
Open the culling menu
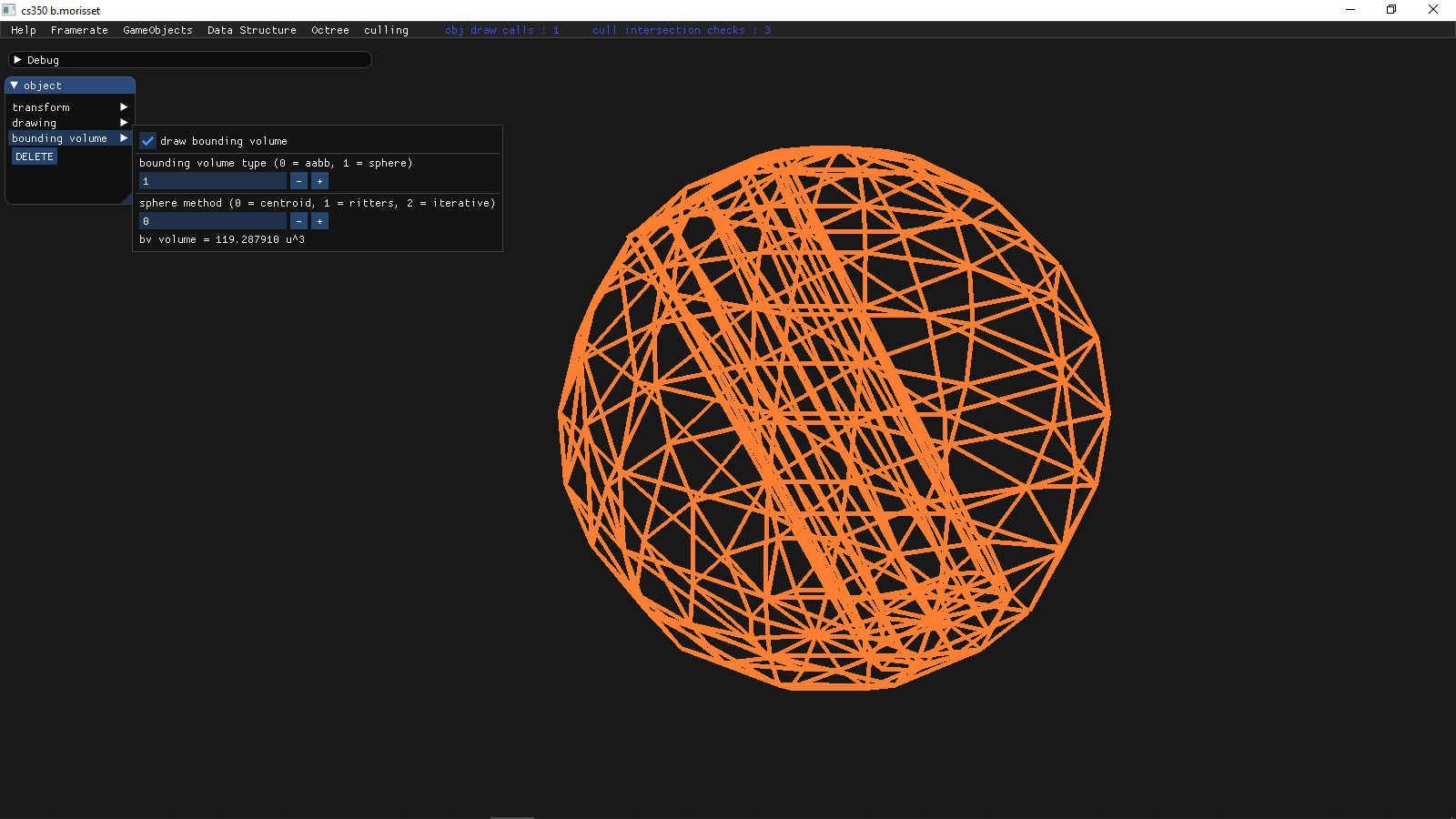[x=386, y=30]
